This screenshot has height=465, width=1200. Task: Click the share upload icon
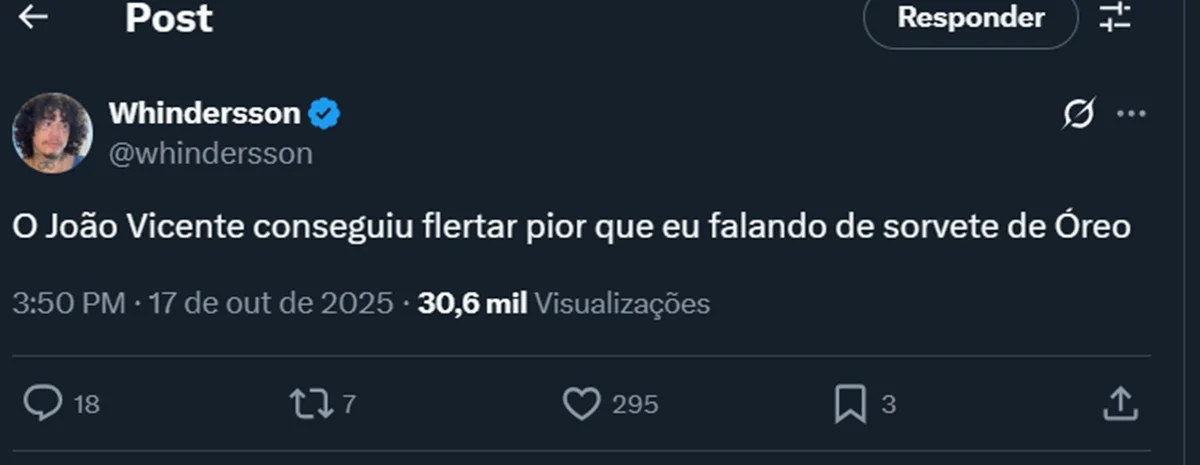coord(1120,403)
